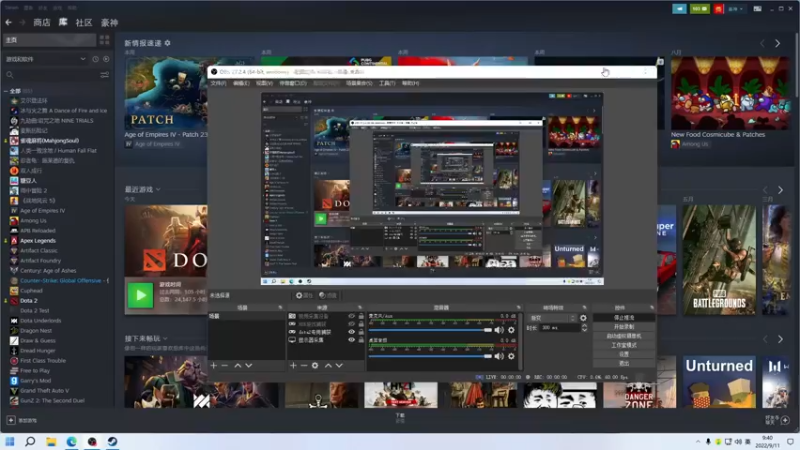800x450 pixels.
Task: Open the desktop audio settings gear
Action: point(511,356)
